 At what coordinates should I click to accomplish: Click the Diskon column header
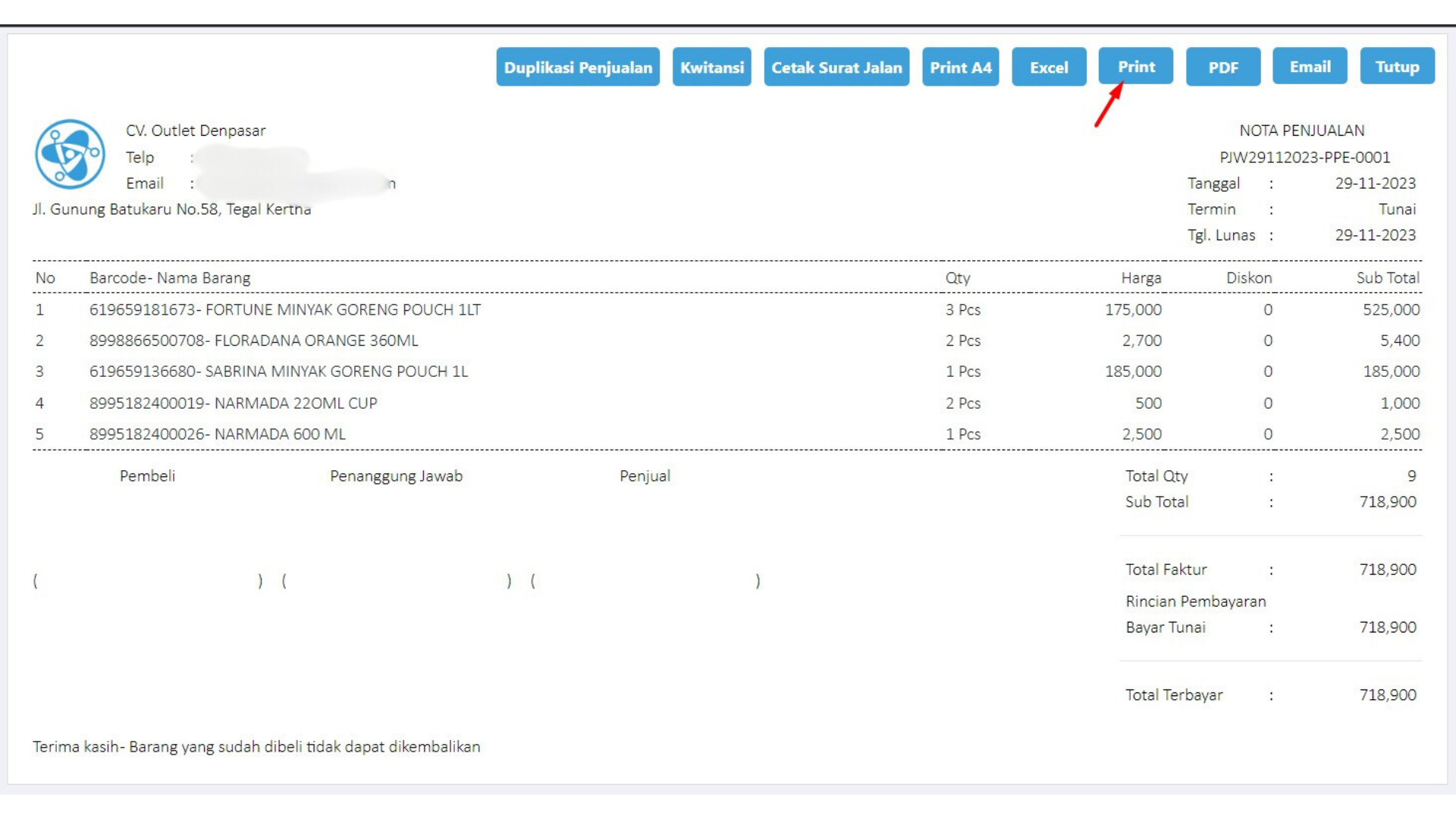1249,278
